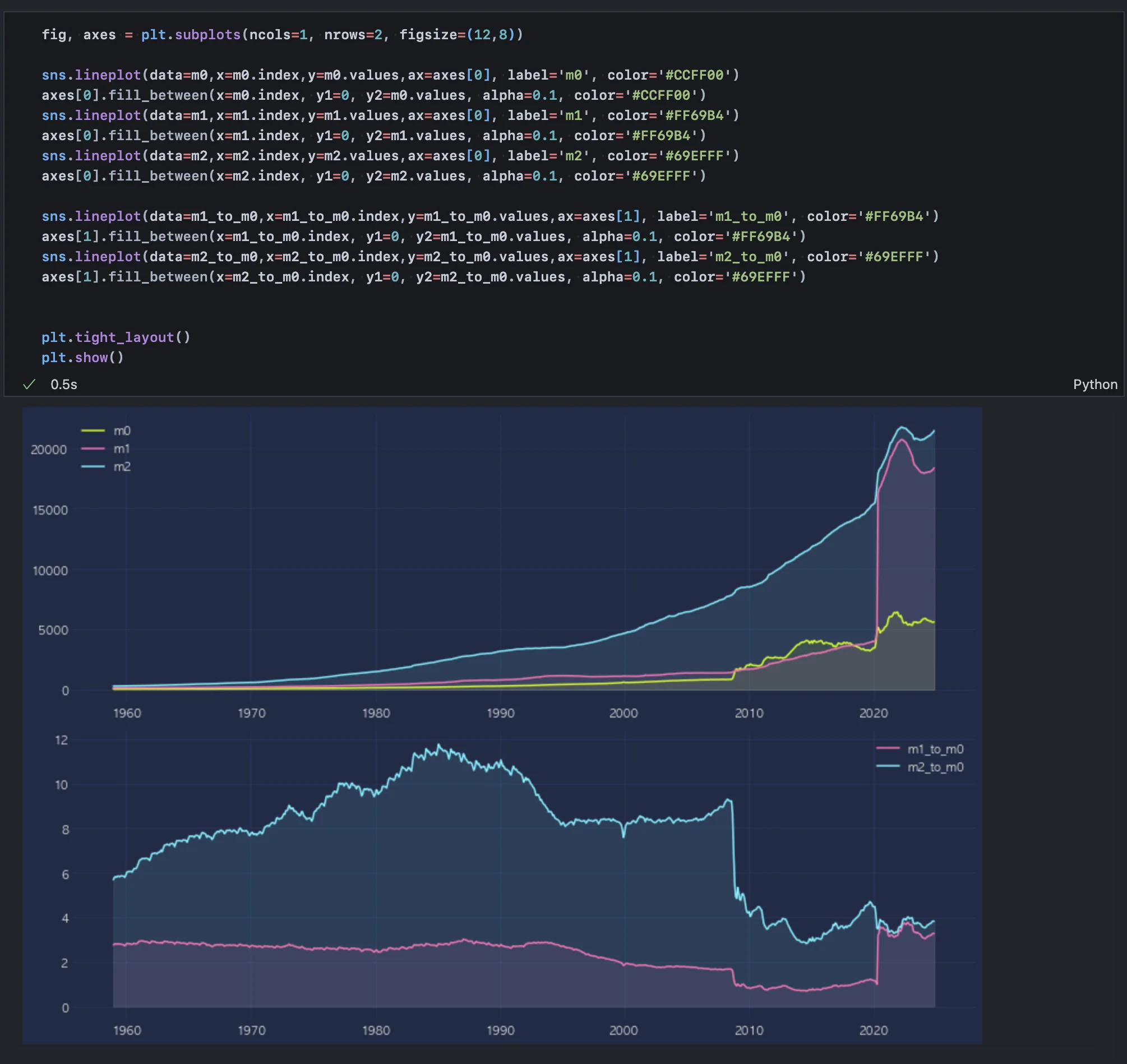The height and width of the screenshot is (1064, 1127).
Task: Click the pink m1 legend line swatch
Action: pos(93,448)
